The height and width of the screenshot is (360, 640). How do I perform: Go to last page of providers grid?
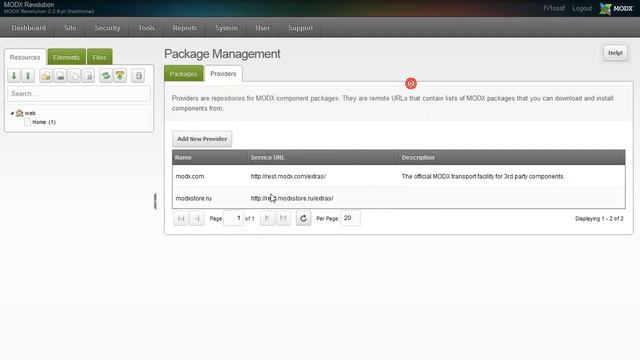283,218
